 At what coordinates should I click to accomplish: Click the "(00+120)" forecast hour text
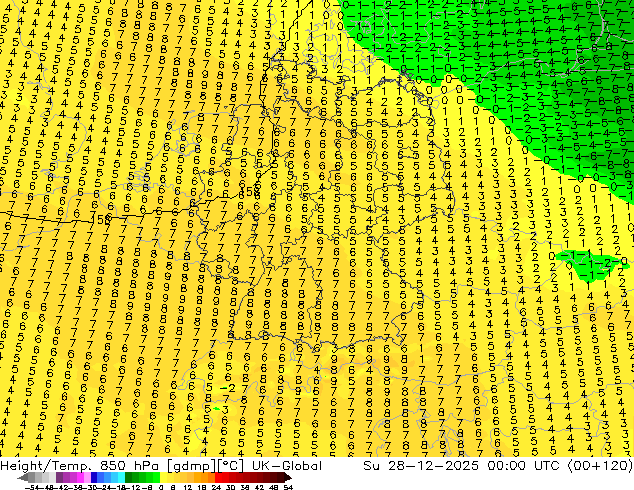point(600,466)
